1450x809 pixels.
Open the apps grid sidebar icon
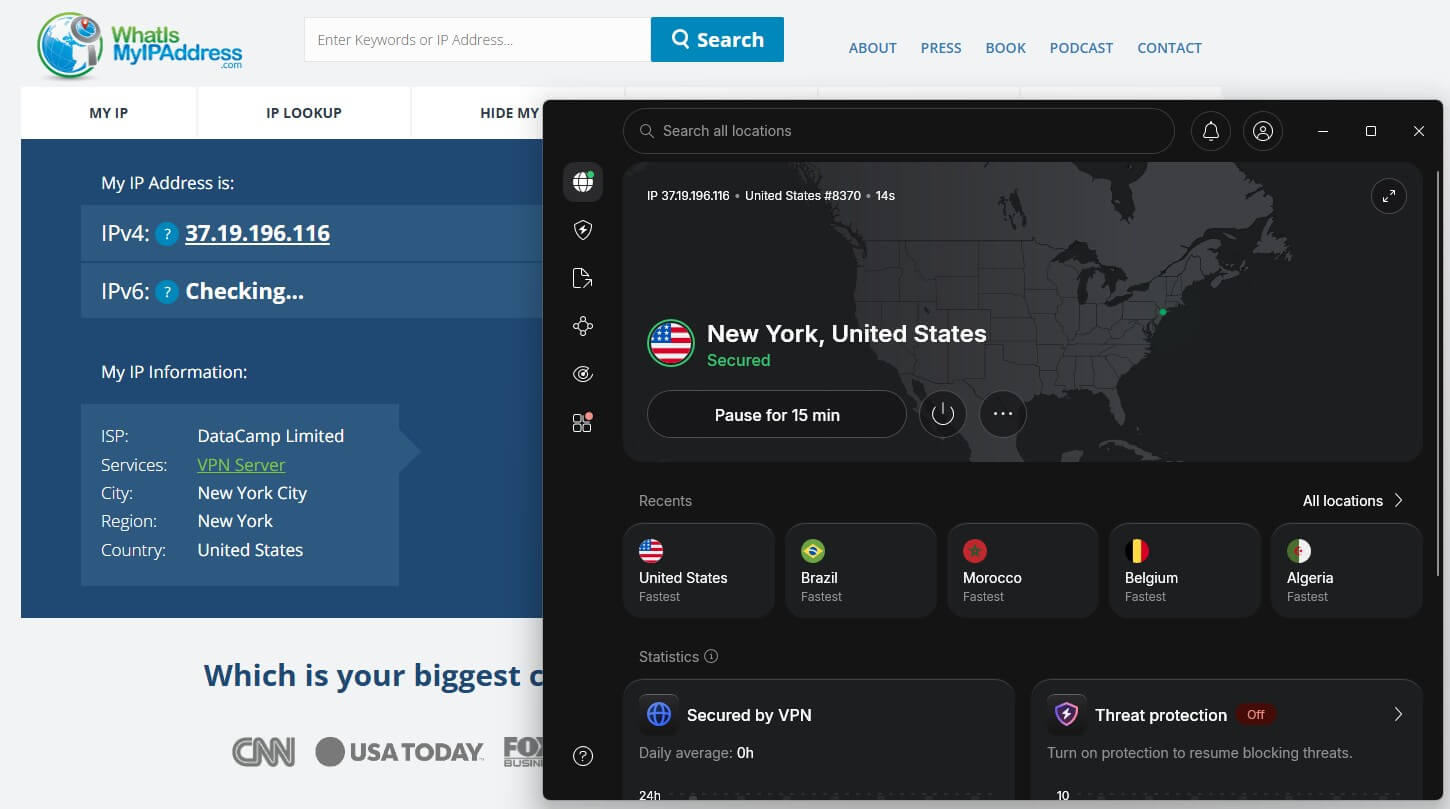583,422
